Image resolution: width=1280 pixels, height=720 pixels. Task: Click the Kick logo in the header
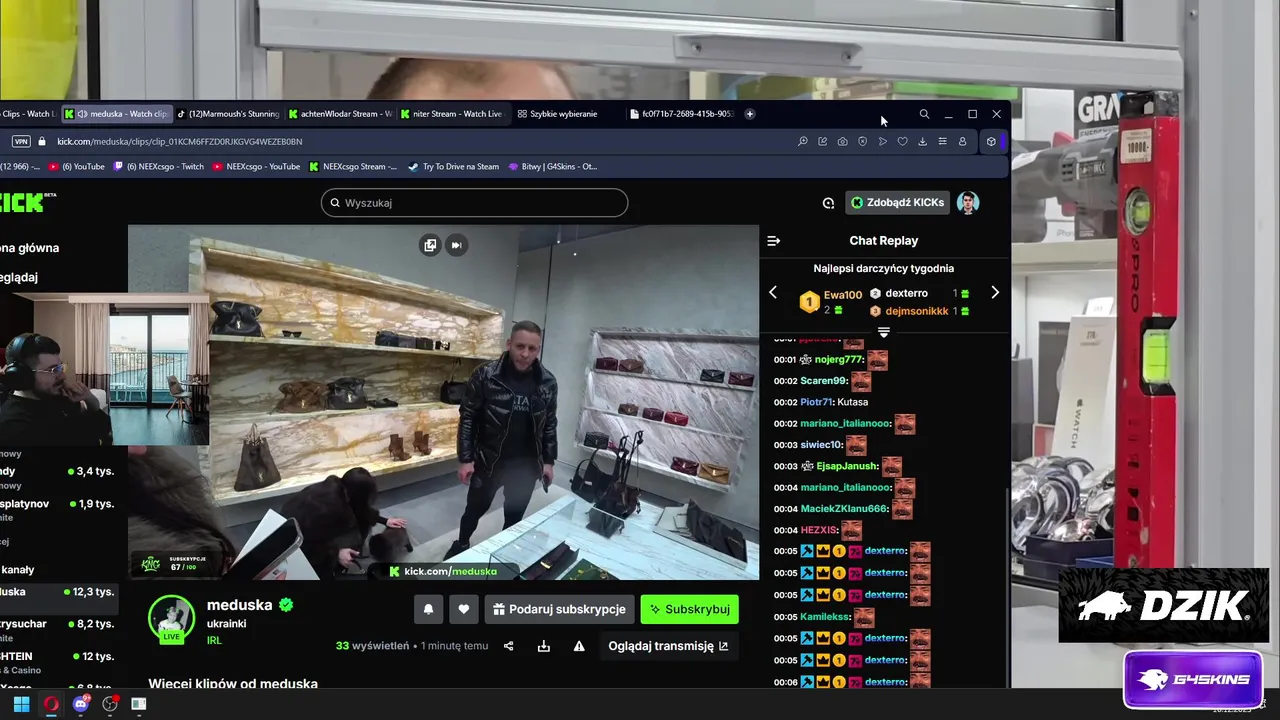coord(22,203)
